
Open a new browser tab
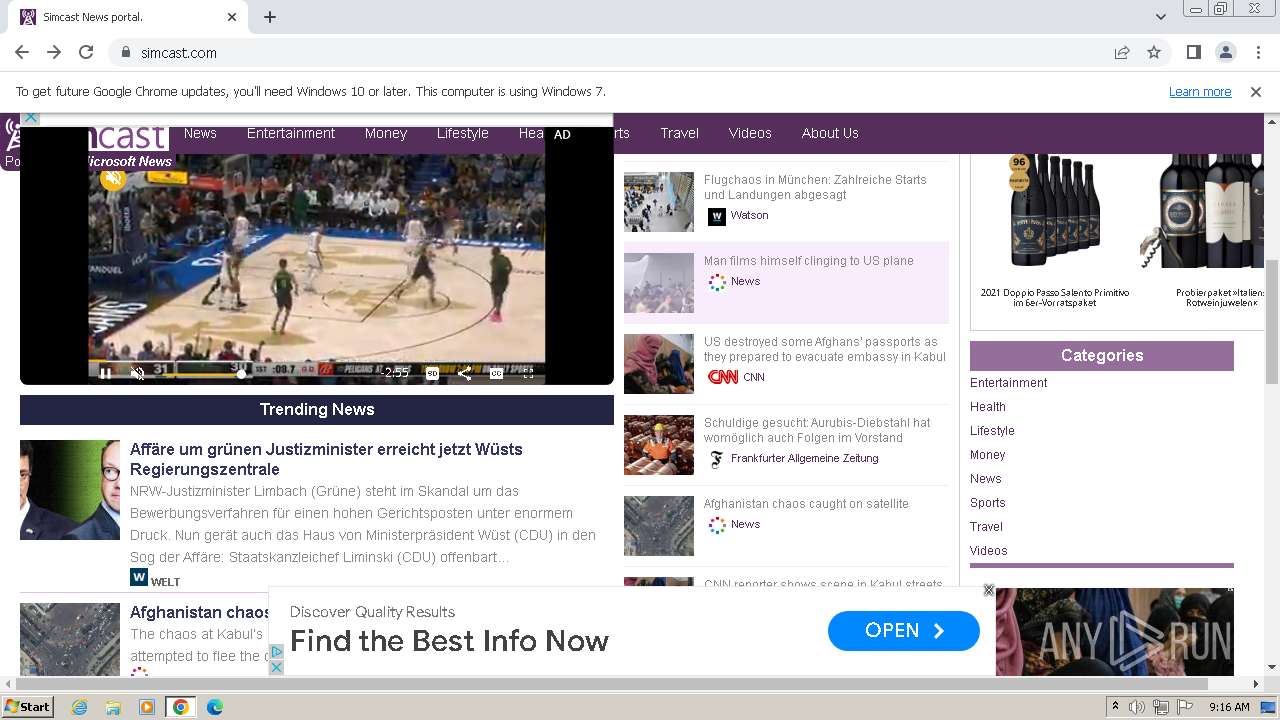(x=270, y=17)
